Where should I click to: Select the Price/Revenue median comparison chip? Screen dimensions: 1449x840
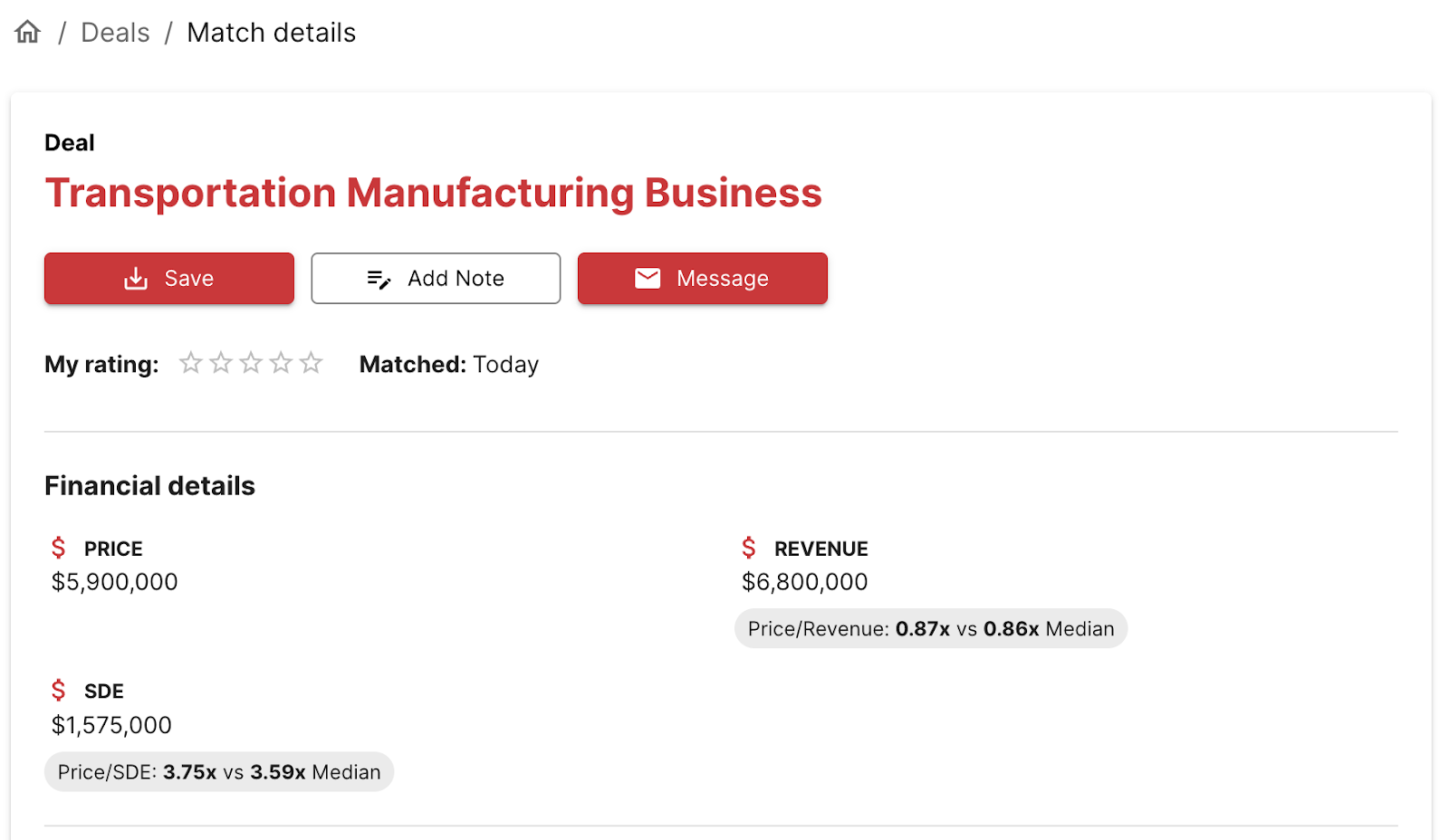[931, 628]
